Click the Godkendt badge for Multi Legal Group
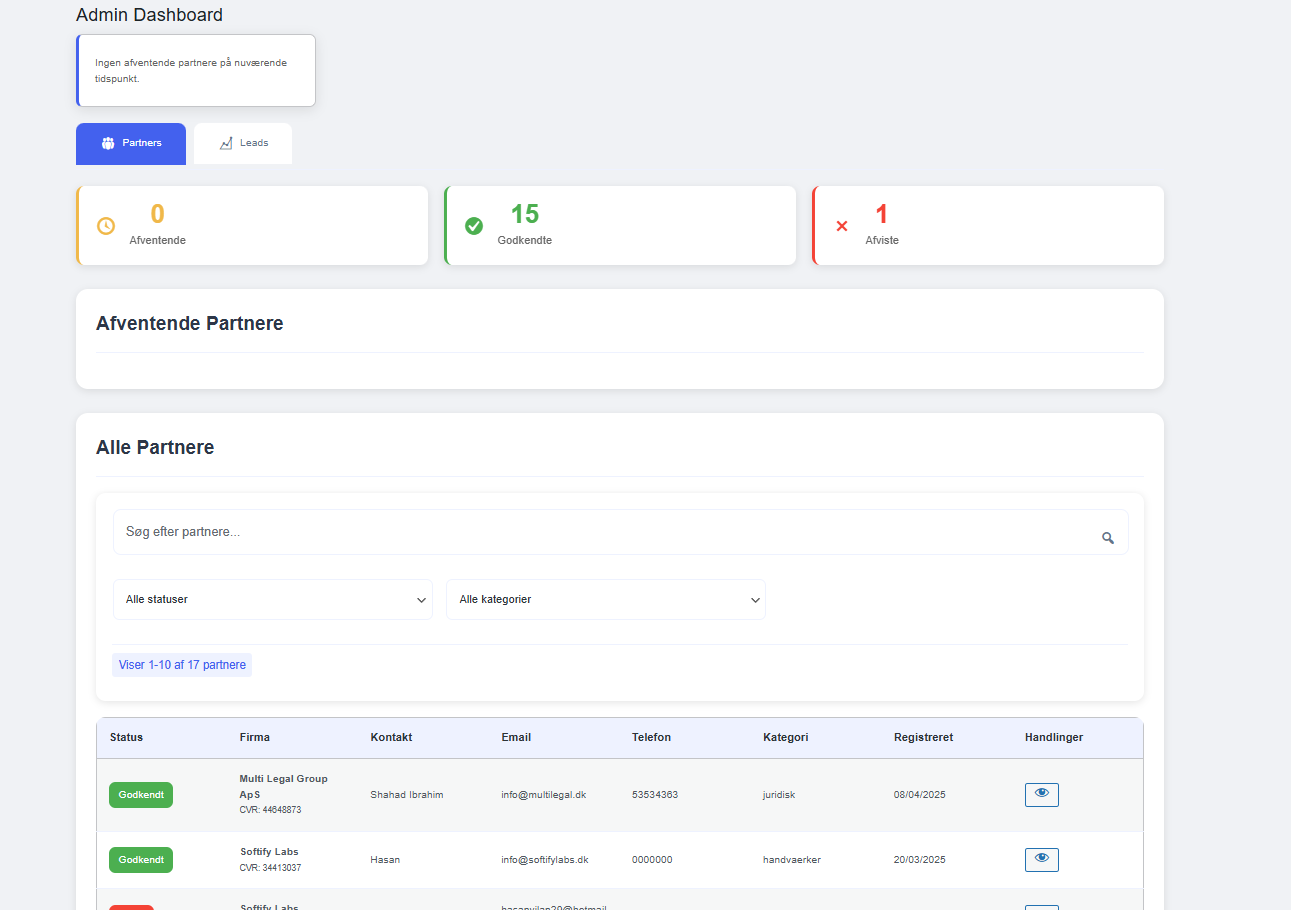This screenshot has height=910, width=1291. [x=141, y=795]
